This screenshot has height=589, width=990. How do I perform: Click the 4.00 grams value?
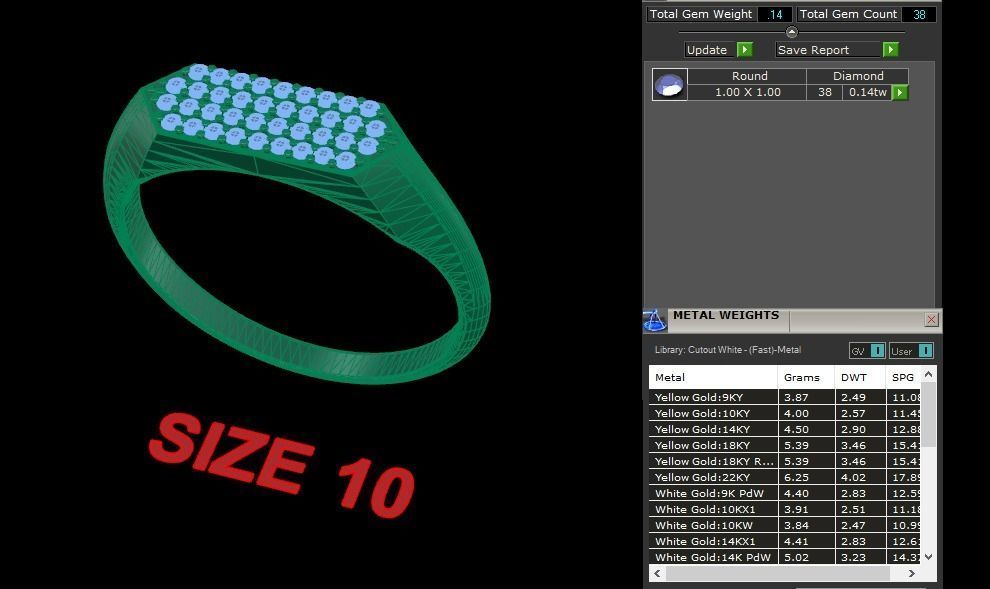click(796, 413)
